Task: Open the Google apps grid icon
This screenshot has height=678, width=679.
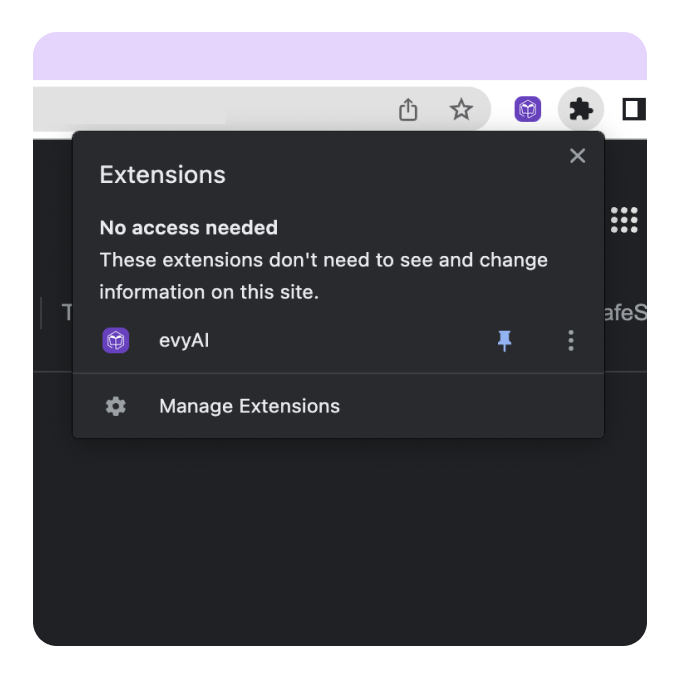Action: tap(624, 220)
